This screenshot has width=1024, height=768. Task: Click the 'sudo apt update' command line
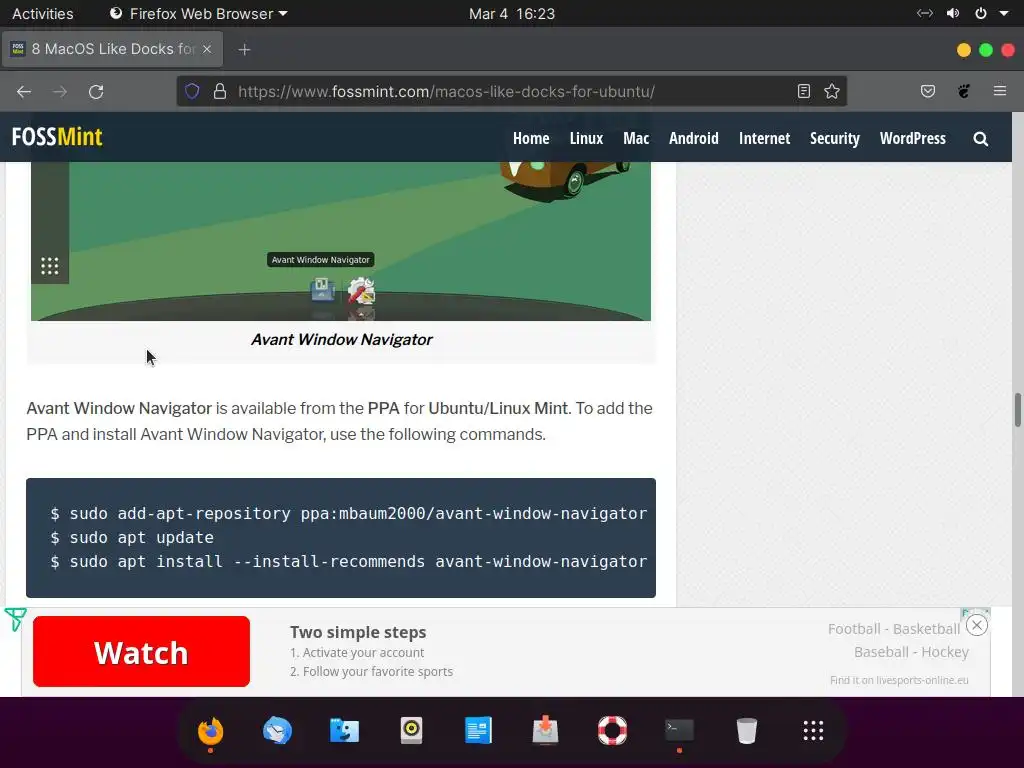(132, 537)
